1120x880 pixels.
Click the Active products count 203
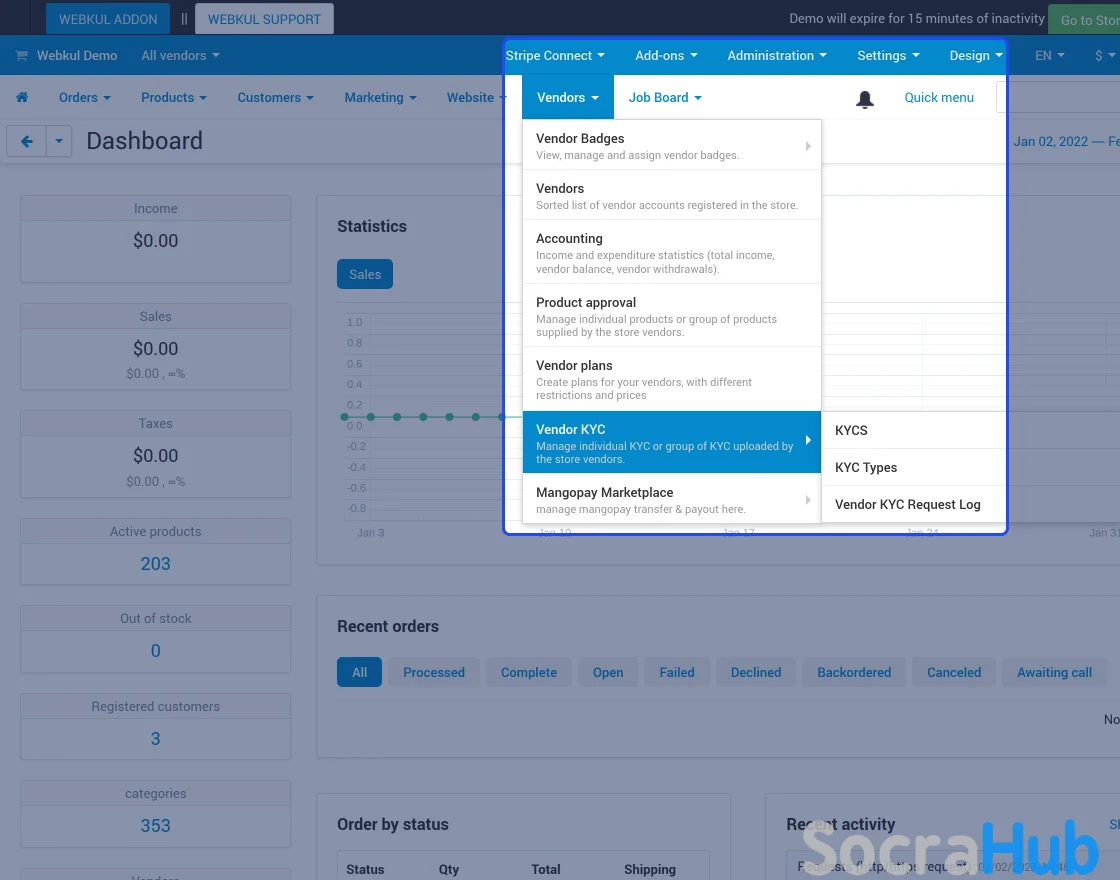click(155, 564)
